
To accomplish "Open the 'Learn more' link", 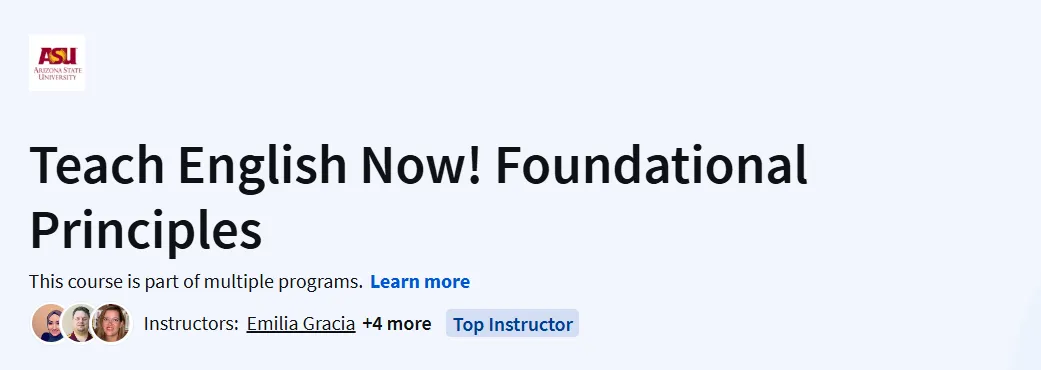I will pos(420,282).
